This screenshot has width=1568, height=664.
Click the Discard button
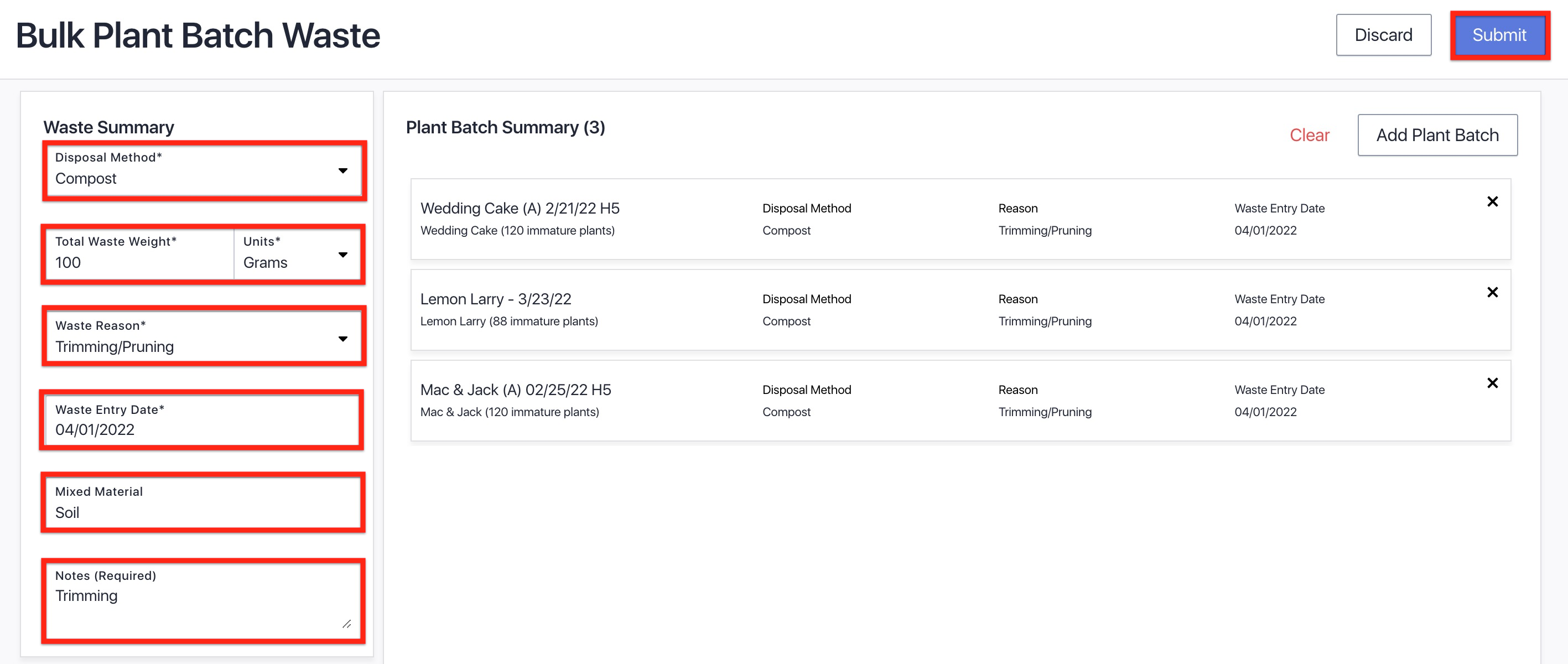tap(1383, 35)
